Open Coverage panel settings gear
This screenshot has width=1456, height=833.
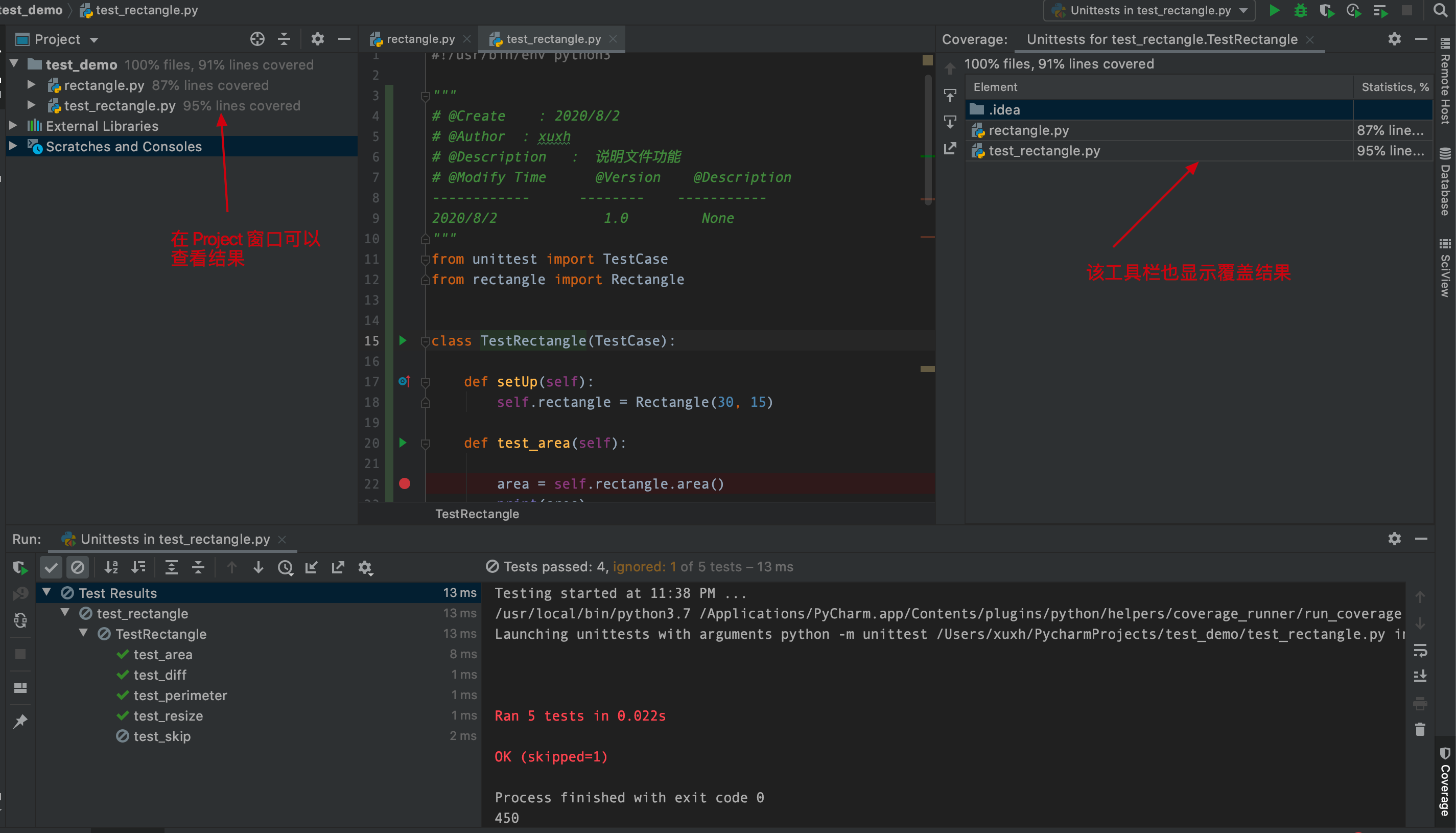pyautogui.click(x=1394, y=39)
